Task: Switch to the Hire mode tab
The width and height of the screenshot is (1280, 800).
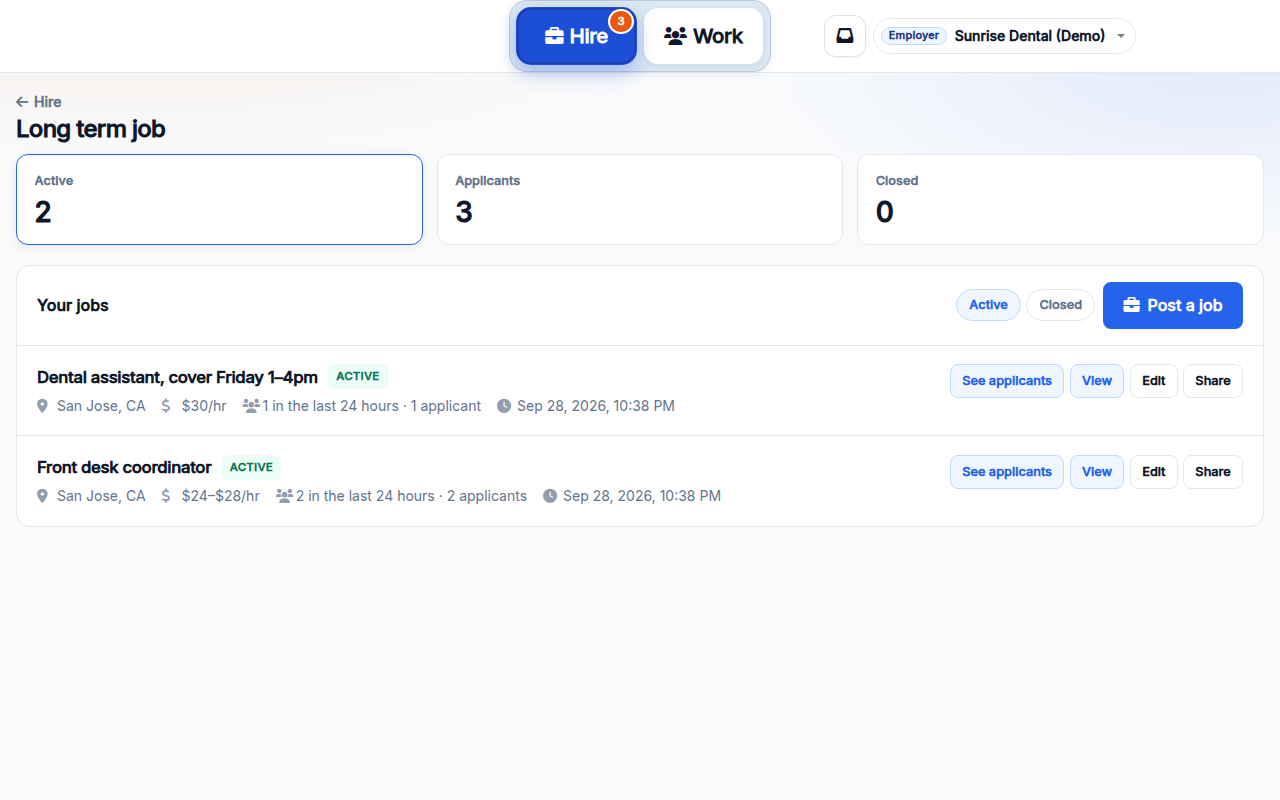Action: (576, 36)
